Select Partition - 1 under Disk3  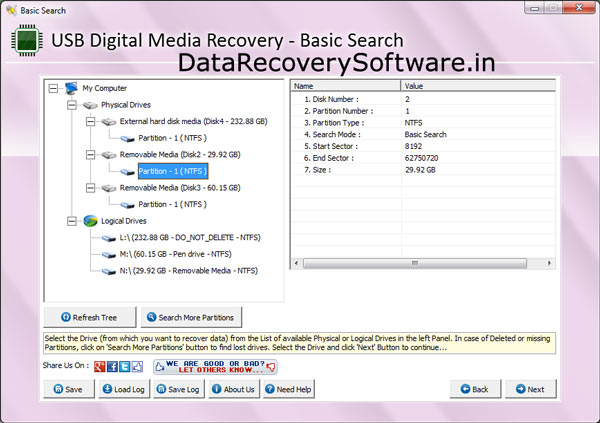pos(172,204)
